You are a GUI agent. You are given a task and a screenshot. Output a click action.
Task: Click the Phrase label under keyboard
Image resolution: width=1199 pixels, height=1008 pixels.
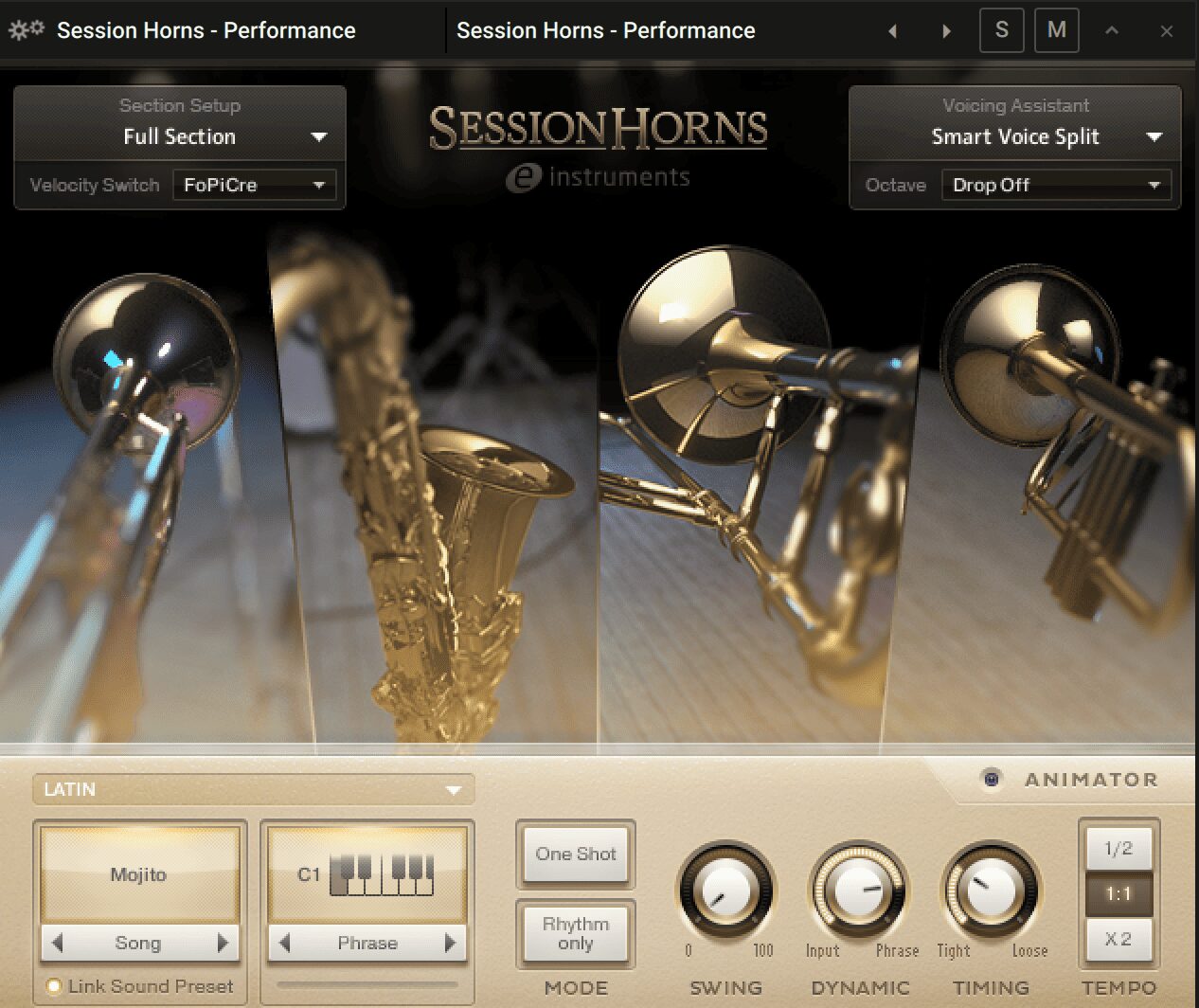pos(367,943)
